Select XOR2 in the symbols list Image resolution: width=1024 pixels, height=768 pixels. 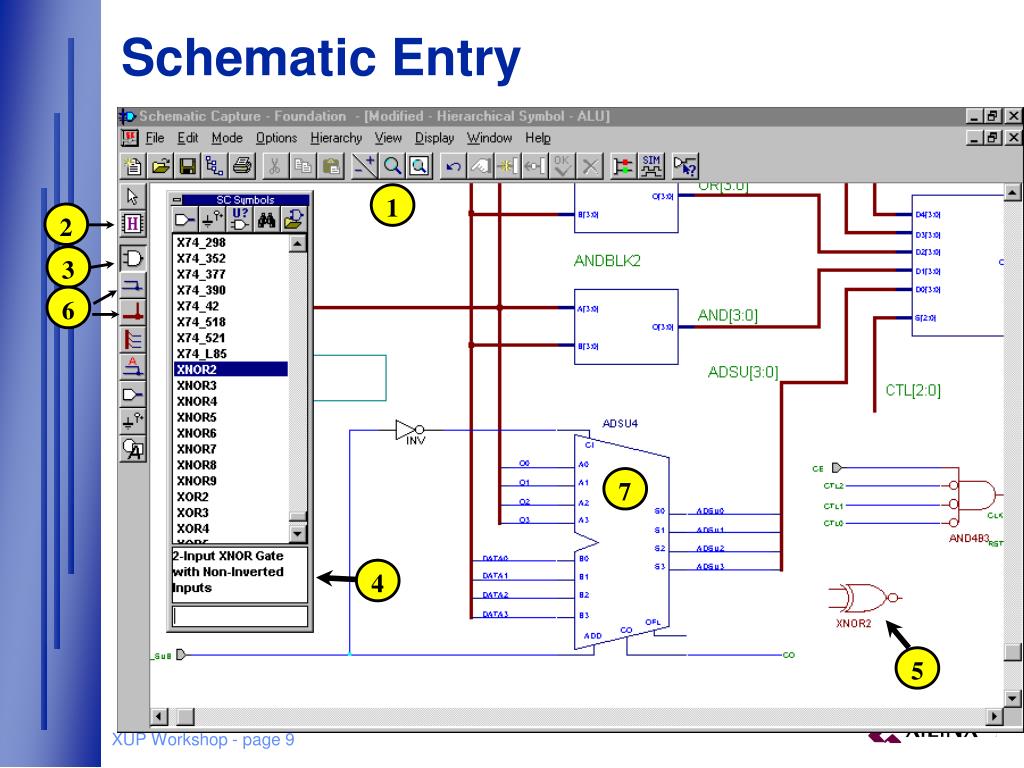point(231,496)
